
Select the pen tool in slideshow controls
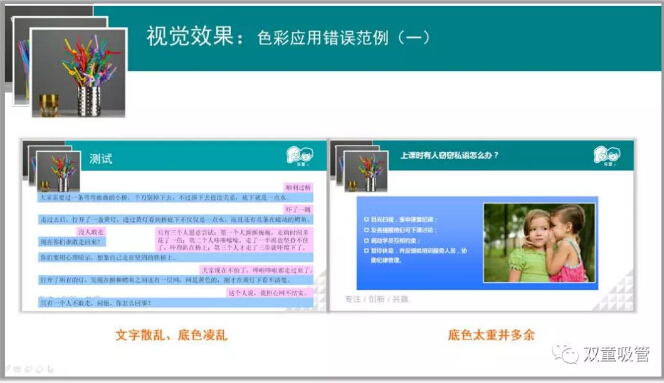8,369
